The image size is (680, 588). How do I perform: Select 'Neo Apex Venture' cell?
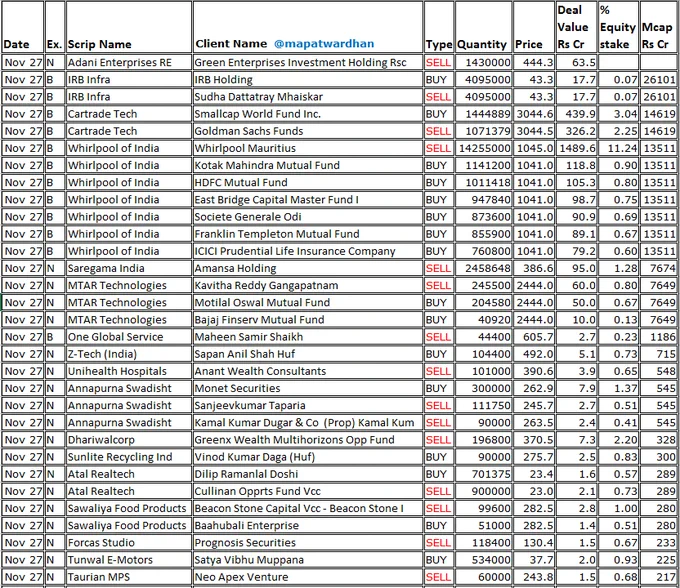308,577
